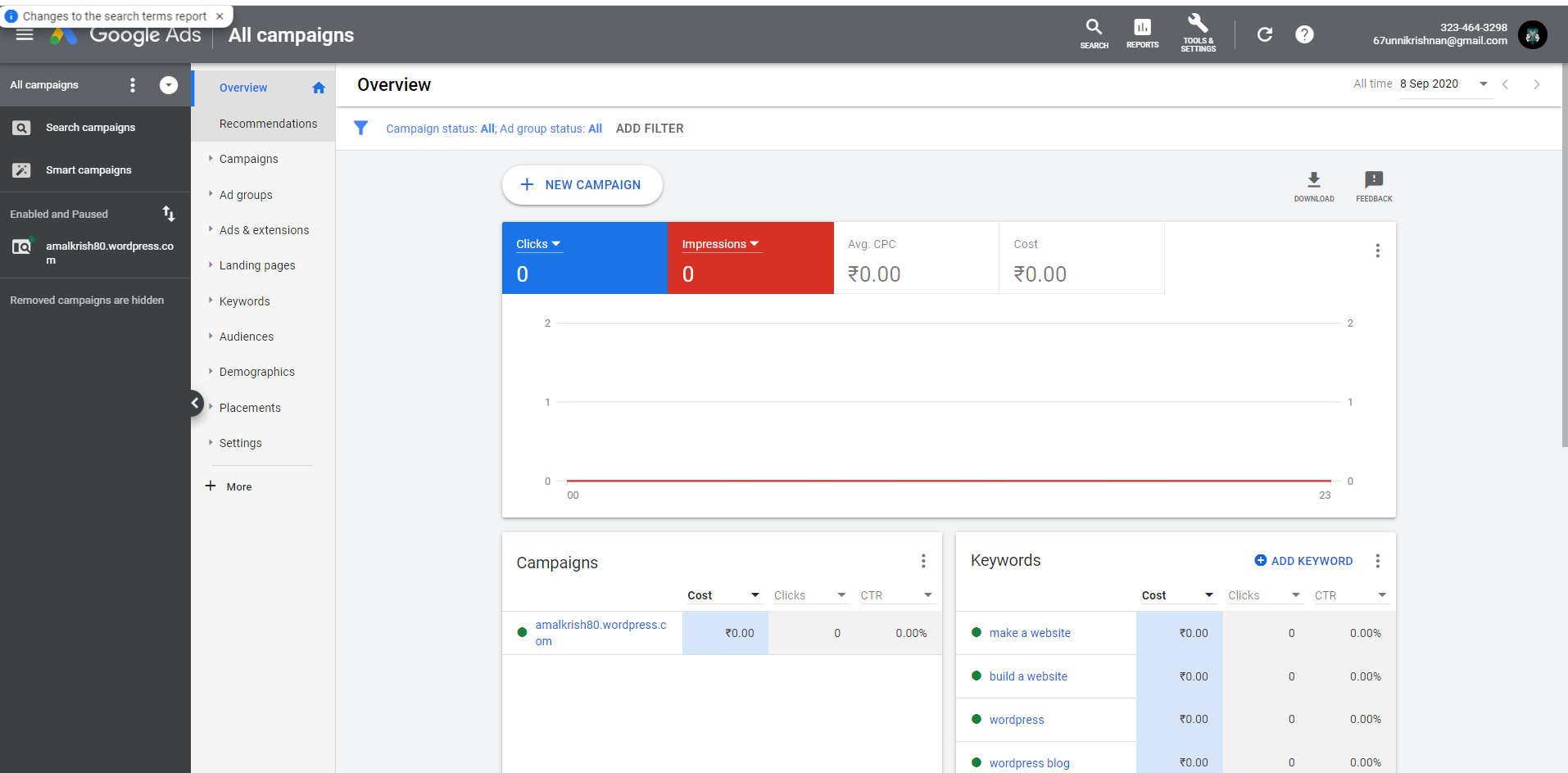Click the Smart campaigns icon
Image resolution: width=1568 pixels, height=773 pixels.
(x=21, y=170)
